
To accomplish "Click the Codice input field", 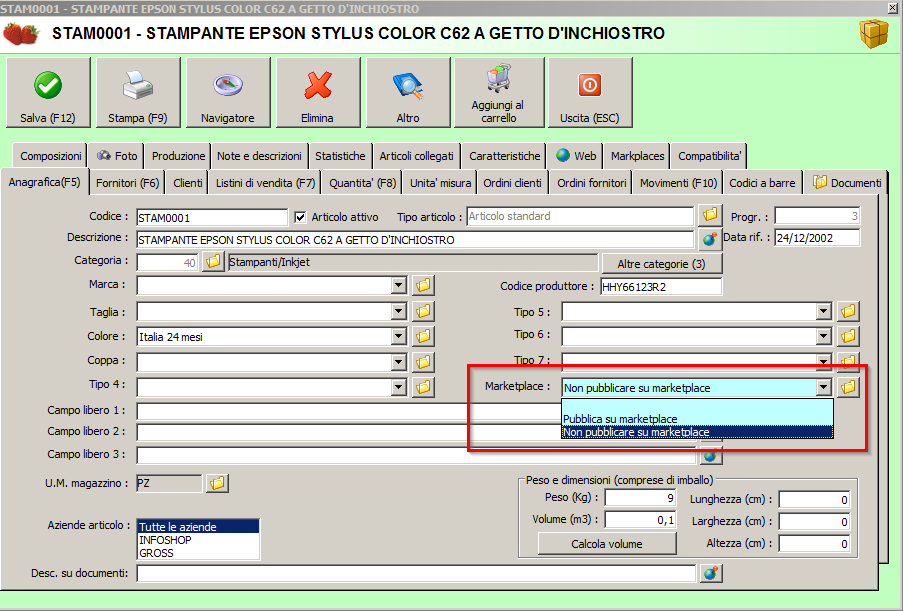I will pos(212,218).
